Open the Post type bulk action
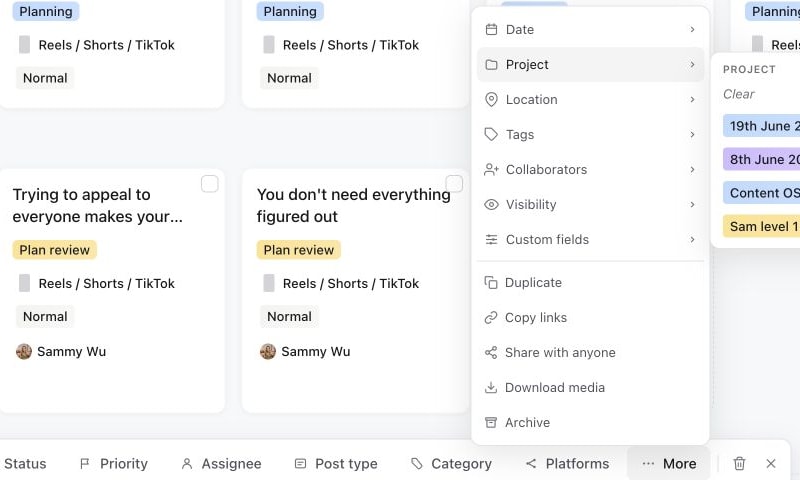 click(x=336, y=463)
